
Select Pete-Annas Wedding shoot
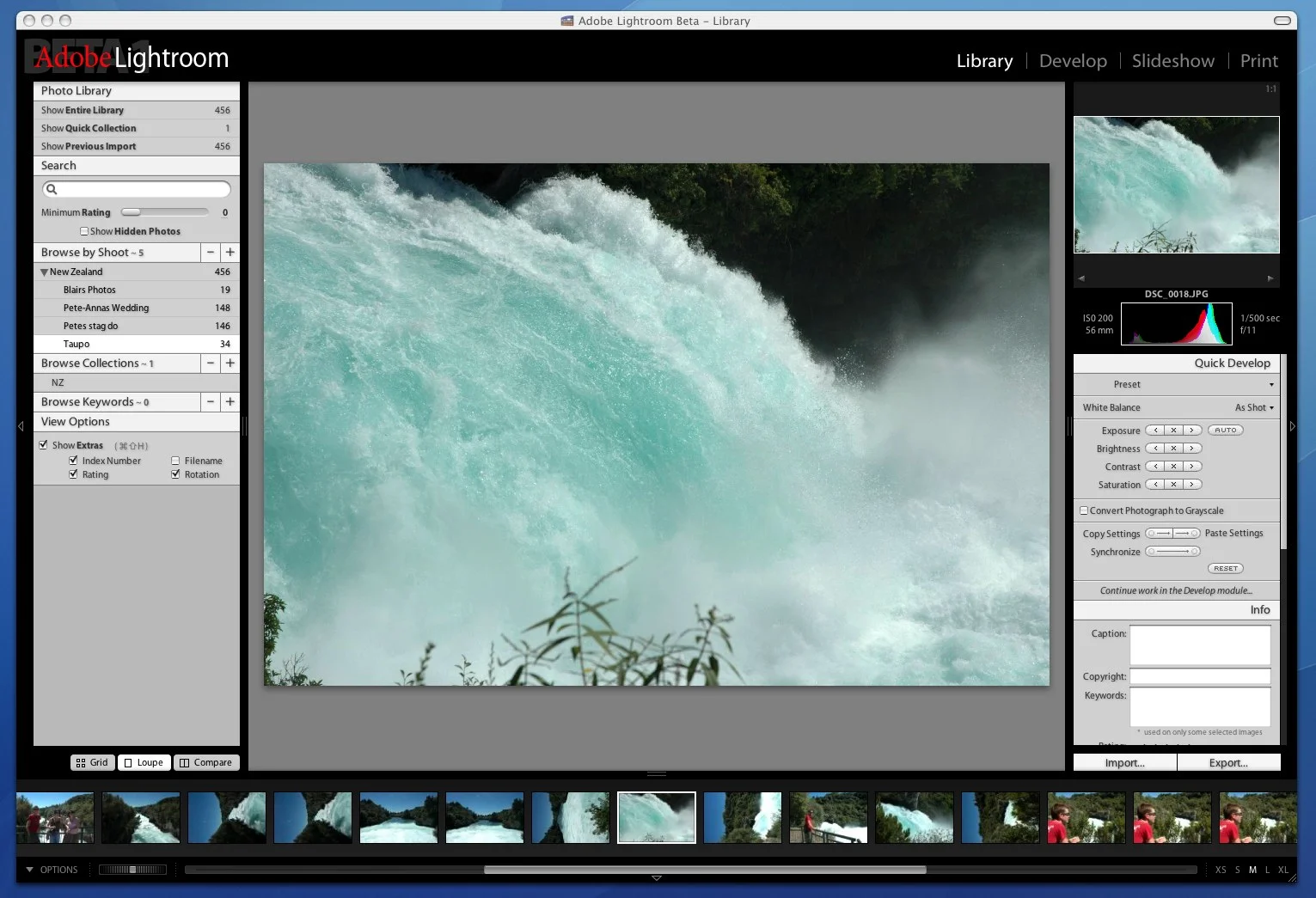click(137, 308)
